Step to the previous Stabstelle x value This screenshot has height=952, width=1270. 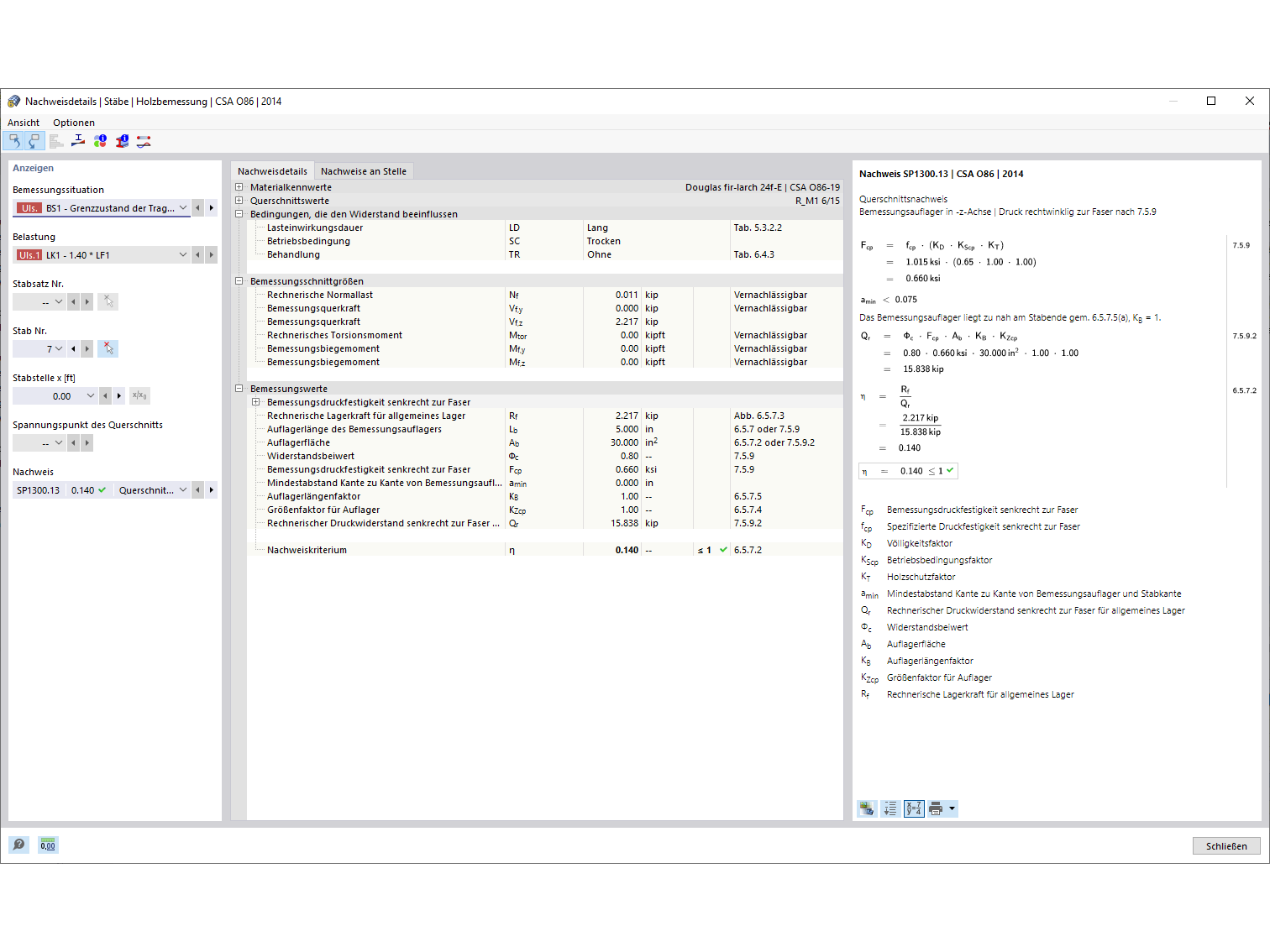[x=106, y=395]
